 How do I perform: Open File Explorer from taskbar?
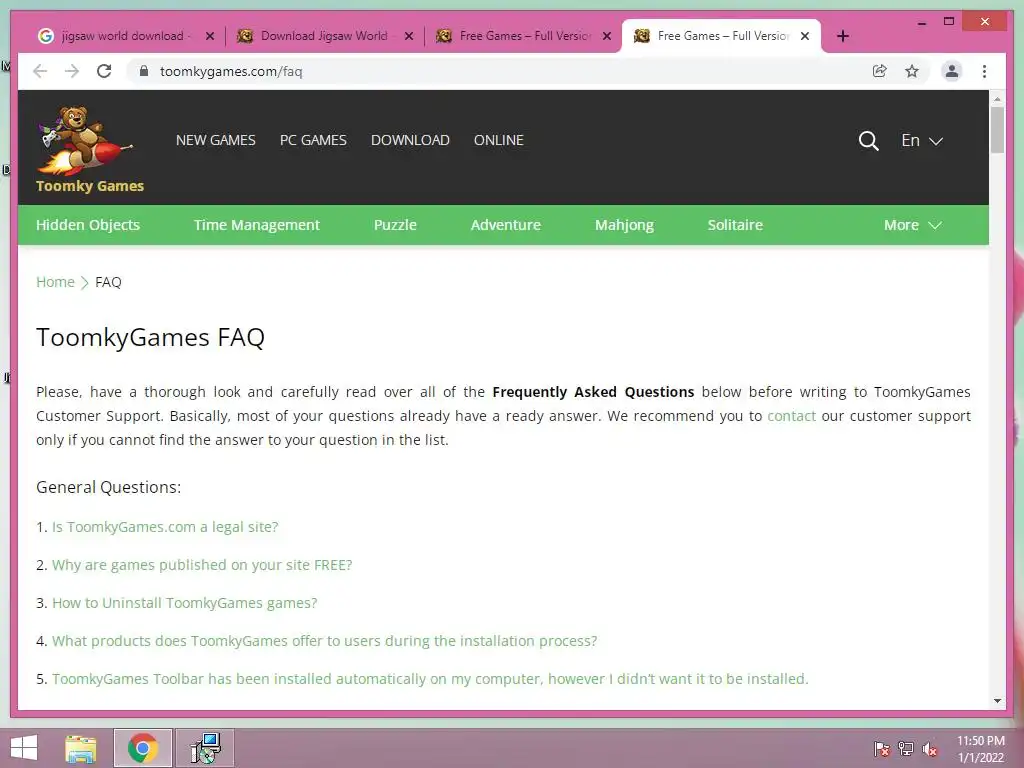[81, 748]
